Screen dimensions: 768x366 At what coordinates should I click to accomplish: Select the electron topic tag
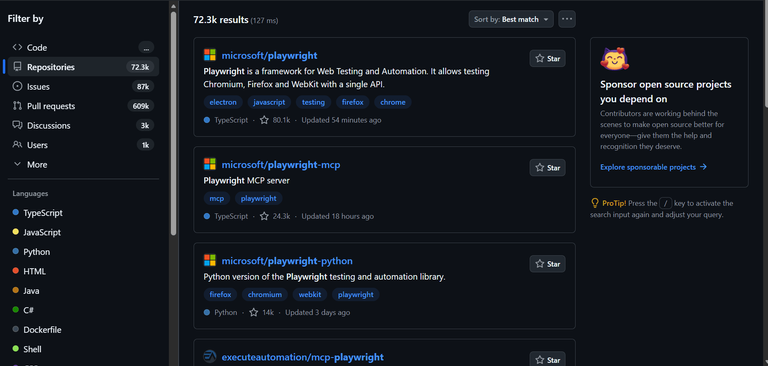pyautogui.click(x=223, y=102)
